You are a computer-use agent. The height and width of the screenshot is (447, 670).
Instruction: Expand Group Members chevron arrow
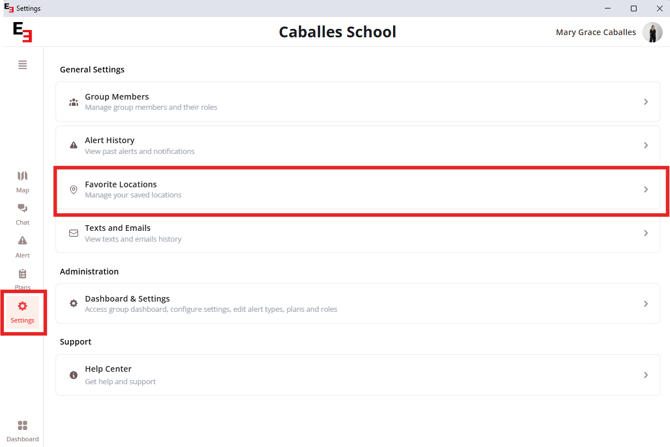[x=646, y=102]
